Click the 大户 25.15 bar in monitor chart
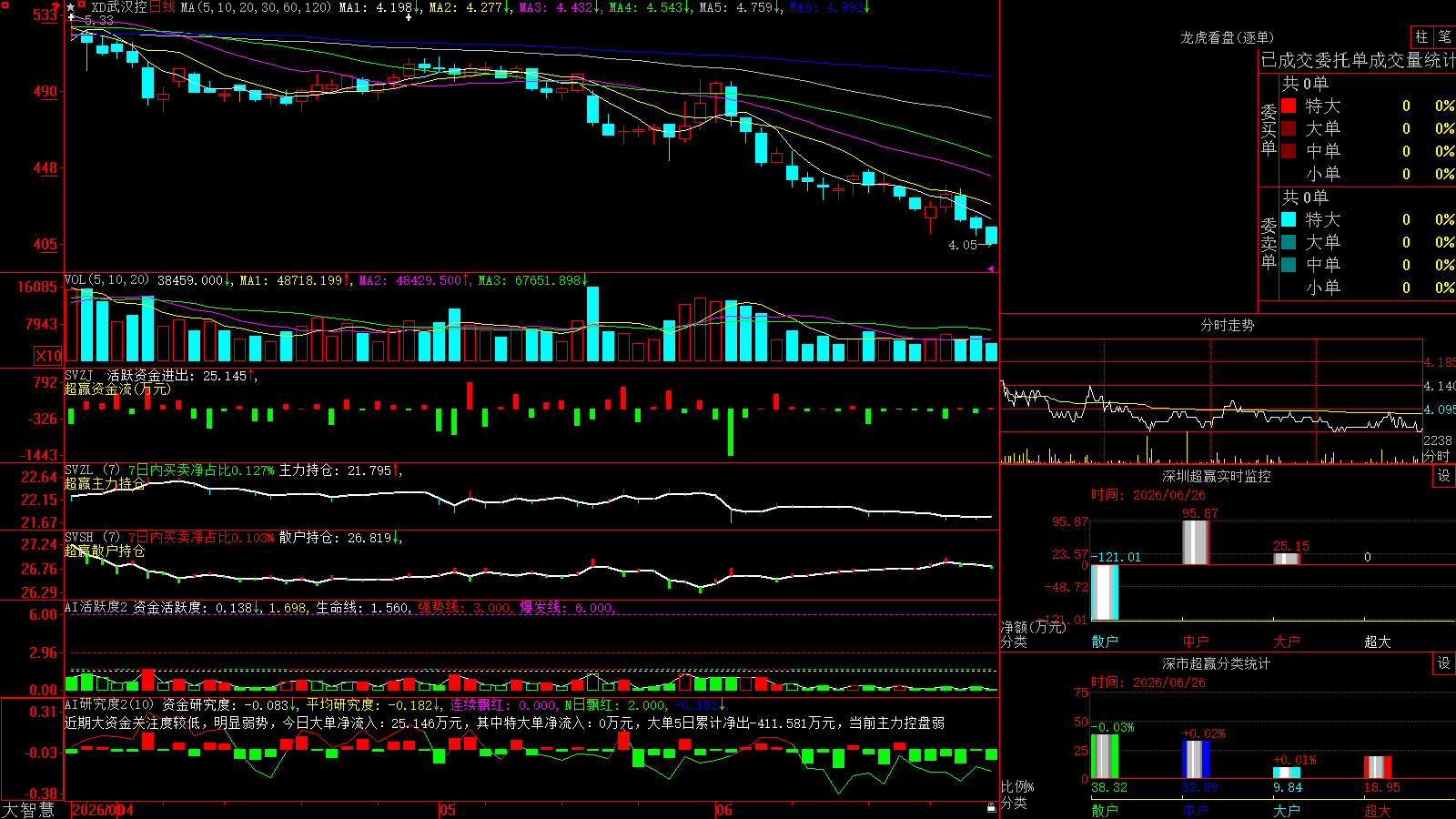This screenshot has width=1456, height=819. tap(1287, 559)
